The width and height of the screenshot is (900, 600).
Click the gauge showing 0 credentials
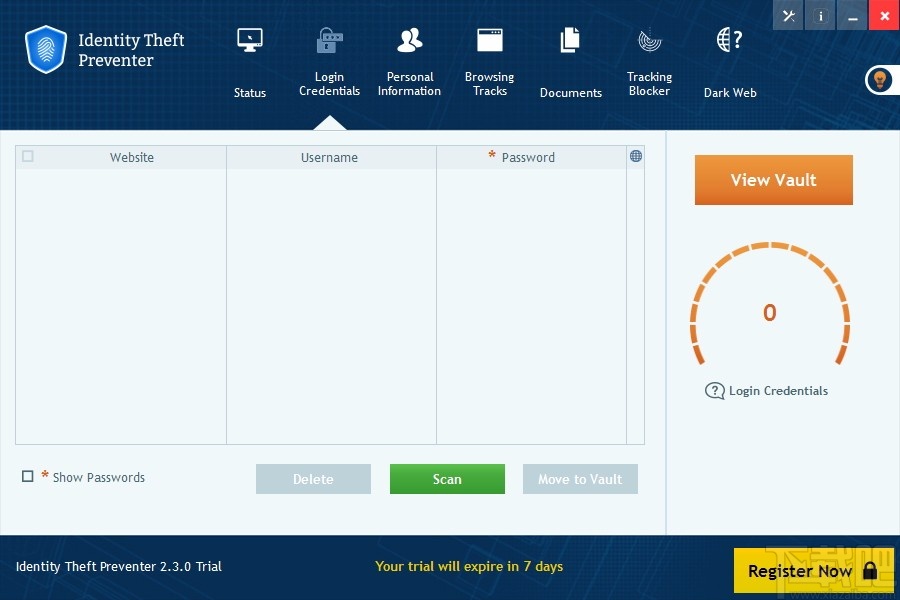click(770, 304)
